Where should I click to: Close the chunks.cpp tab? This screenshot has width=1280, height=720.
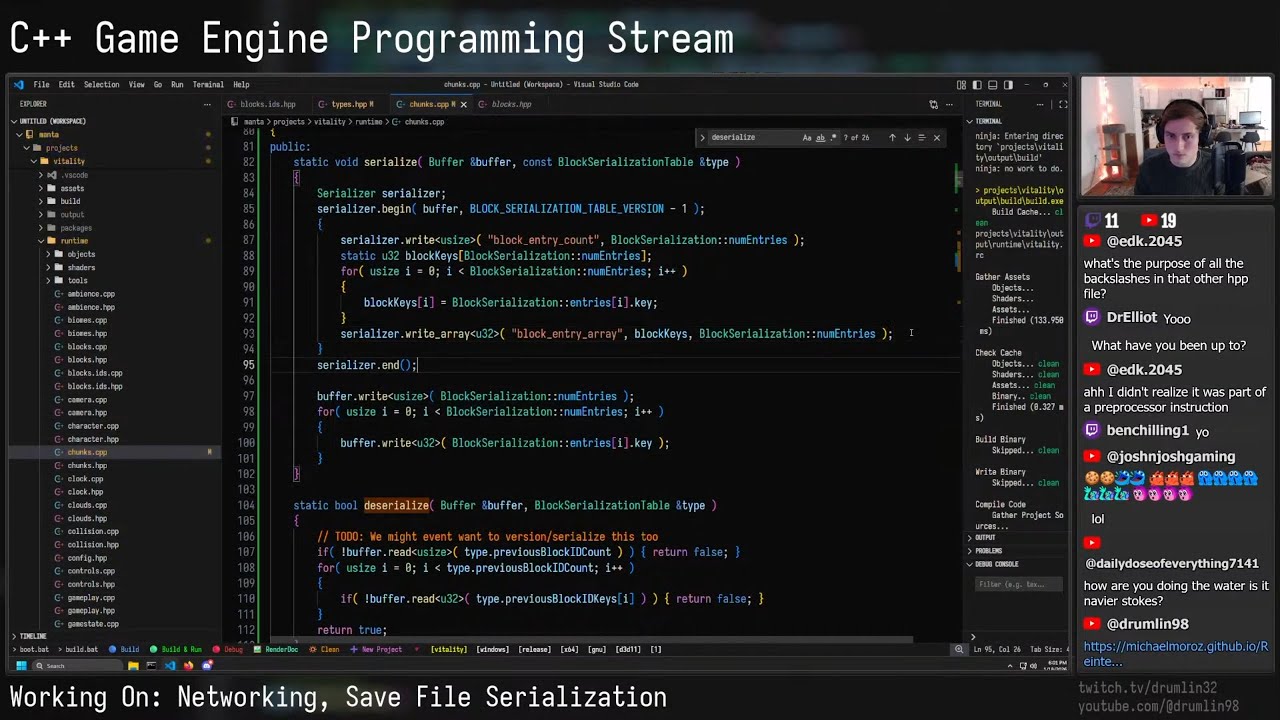pos(463,104)
